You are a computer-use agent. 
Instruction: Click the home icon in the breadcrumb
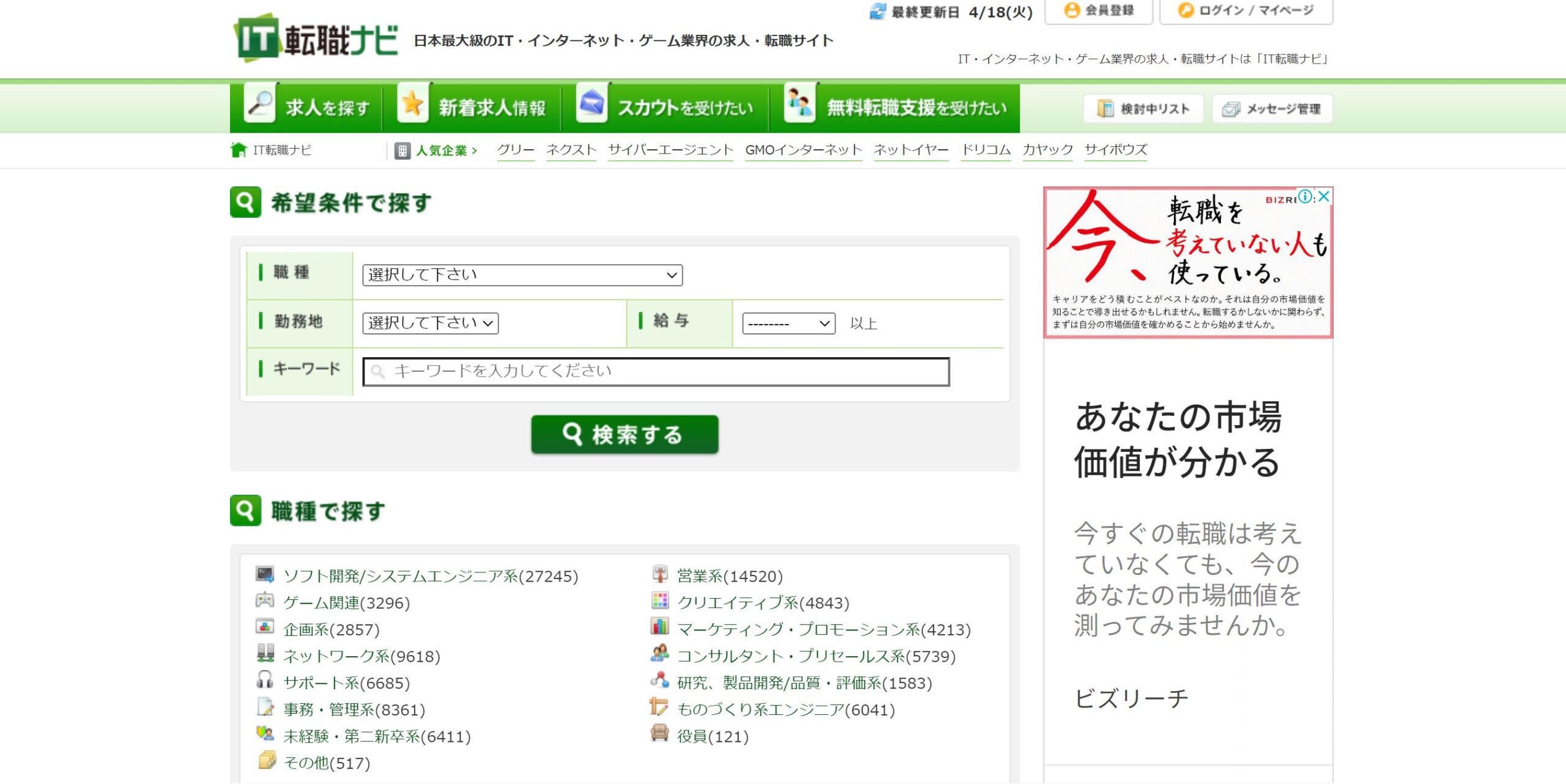pyautogui.click(x=238, y=150)
